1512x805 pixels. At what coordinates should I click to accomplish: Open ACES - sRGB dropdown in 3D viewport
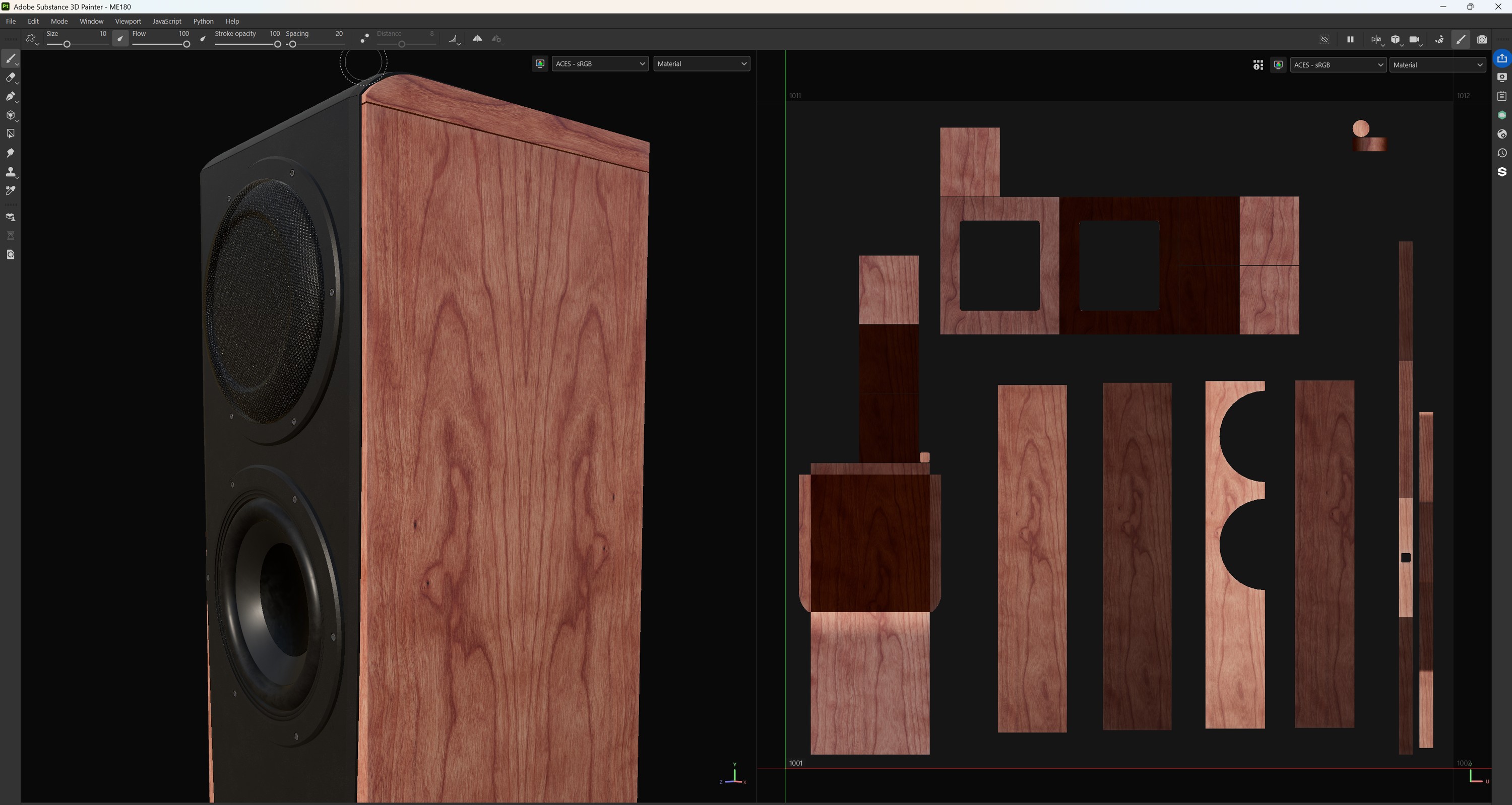point(600,63)
